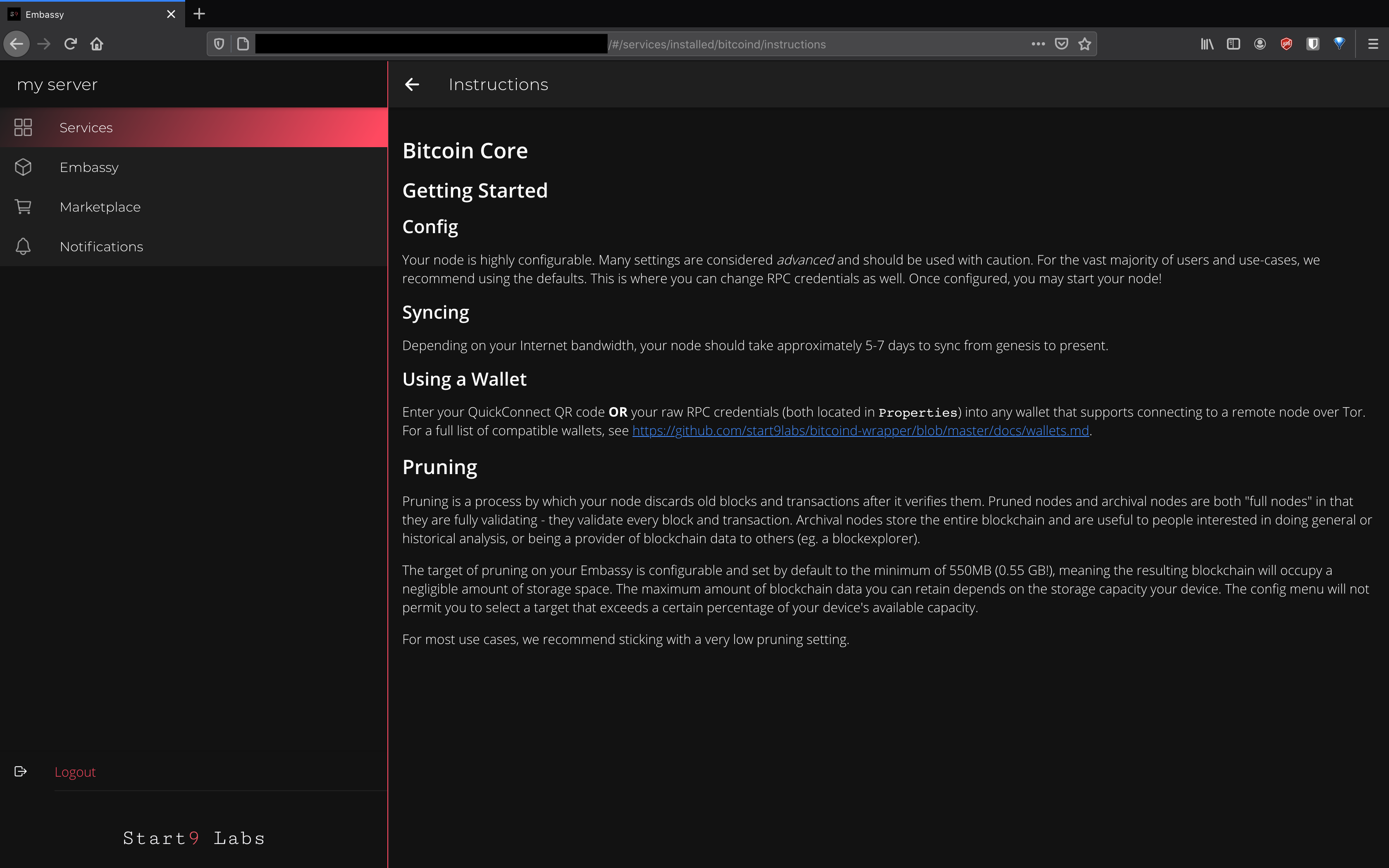This screenshot has width=1389, height=868.
Task: Go back using Instructions header arrow
Action: (x=412, y=84)
